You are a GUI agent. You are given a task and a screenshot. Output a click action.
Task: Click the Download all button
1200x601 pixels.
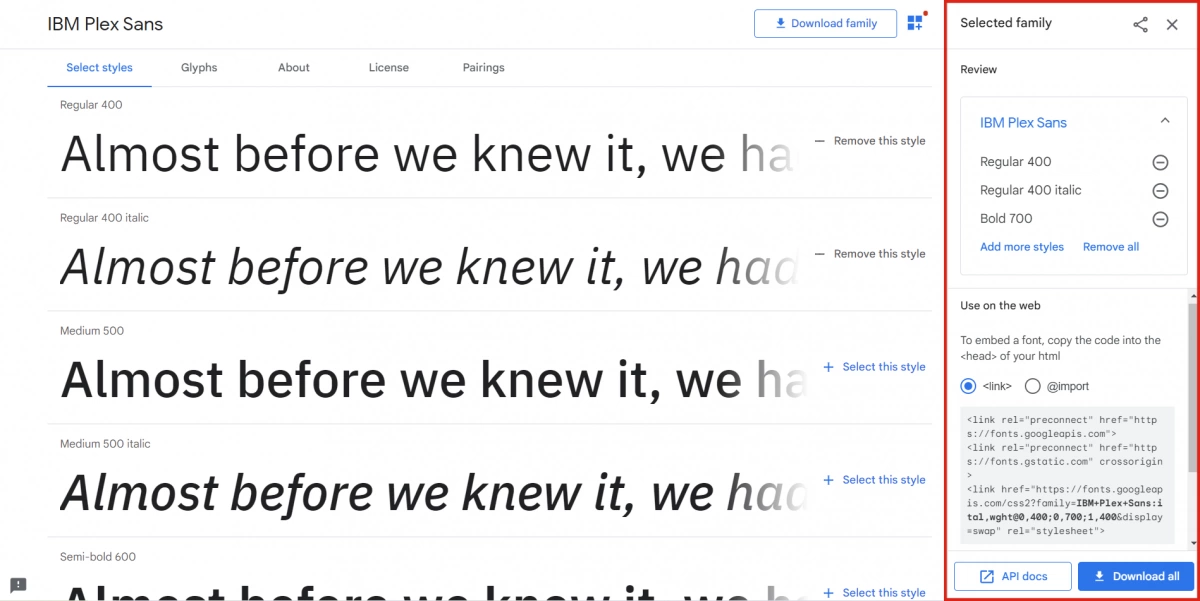pos(1136,576)
